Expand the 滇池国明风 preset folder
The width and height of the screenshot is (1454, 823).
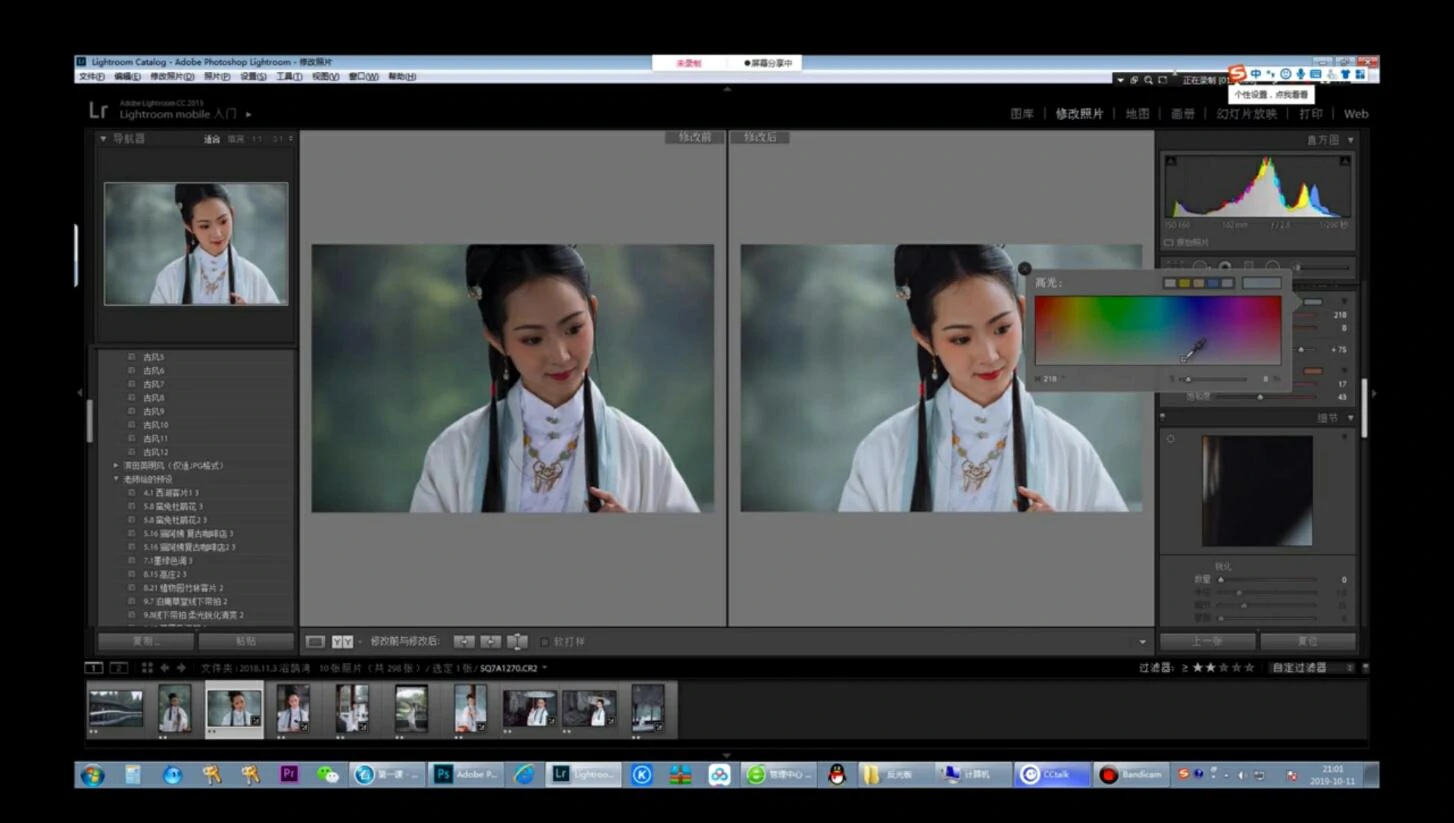116,466
